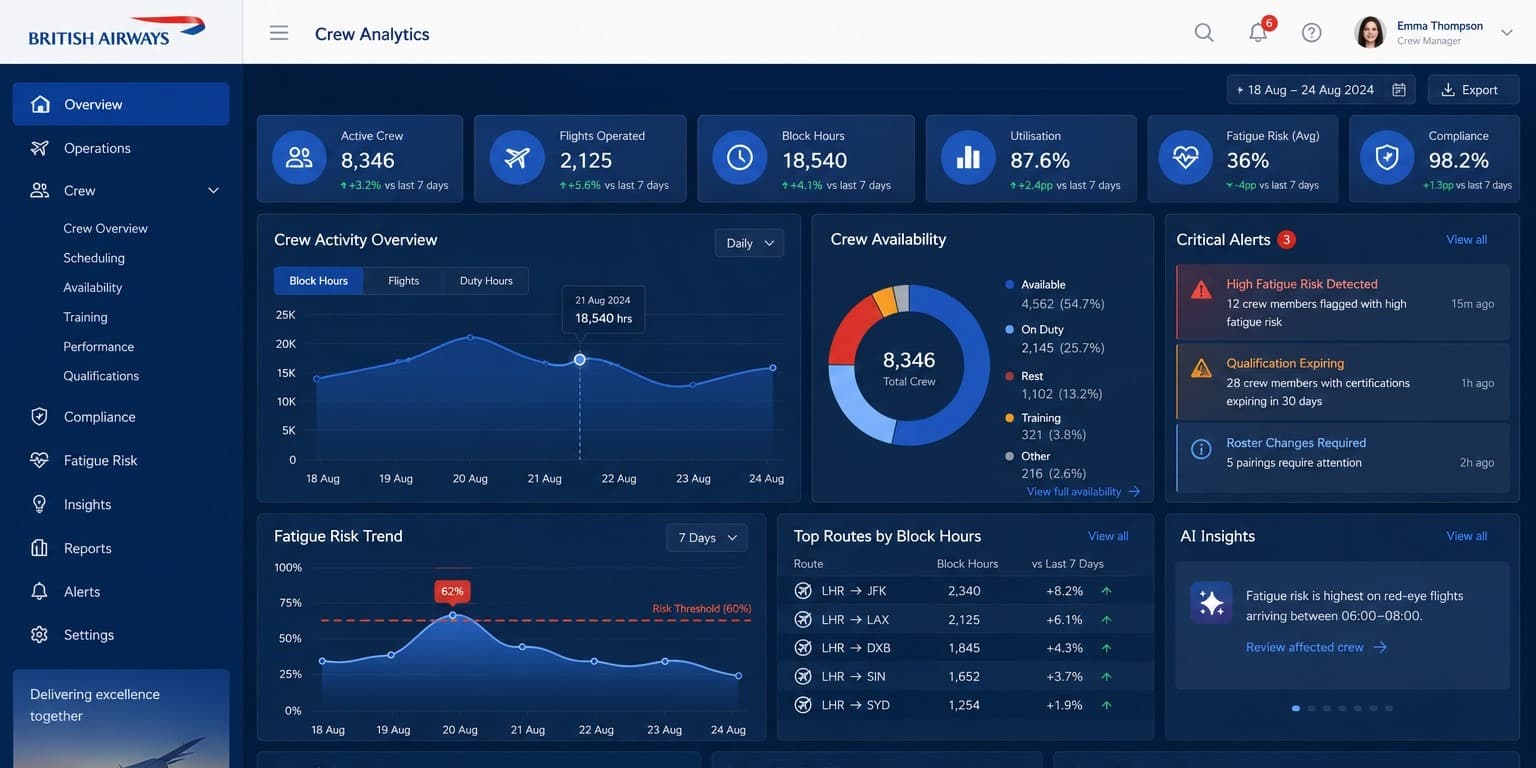Screen dimensions: 1536x768
Task: Click the LHR → LAX route plane icon
Action: point(802,620)
